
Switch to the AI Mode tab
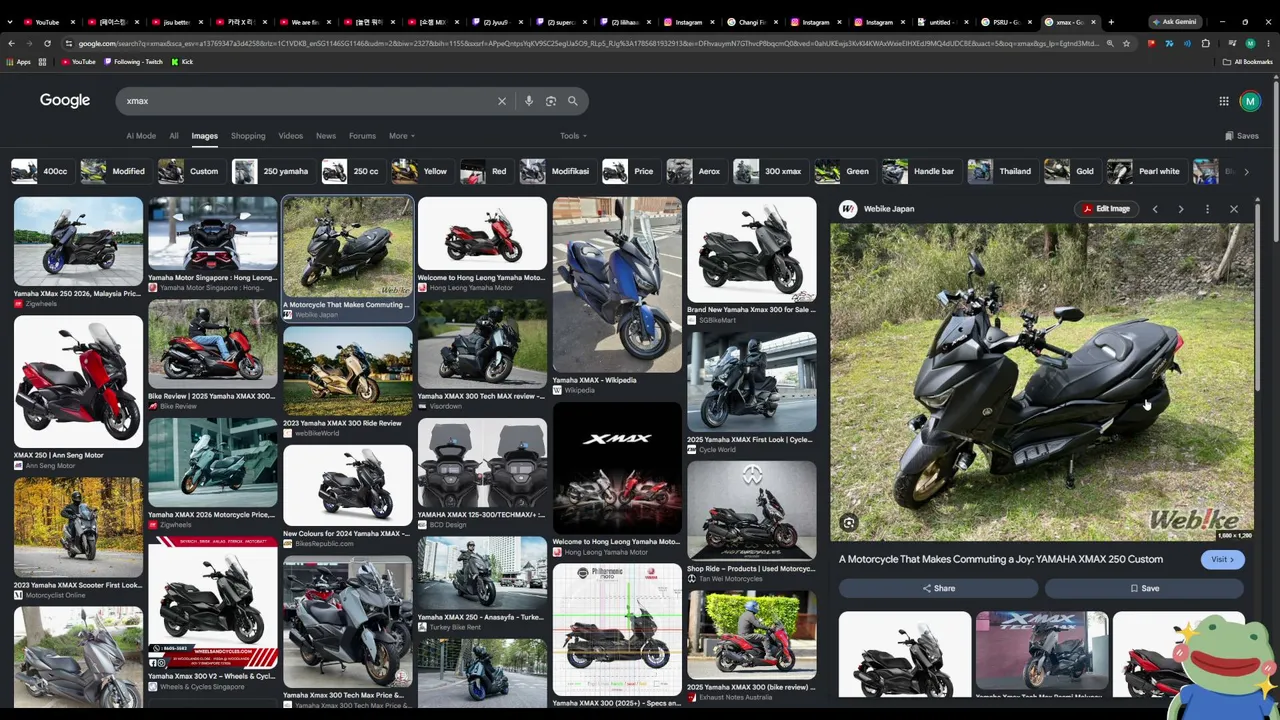click(141, 136)
